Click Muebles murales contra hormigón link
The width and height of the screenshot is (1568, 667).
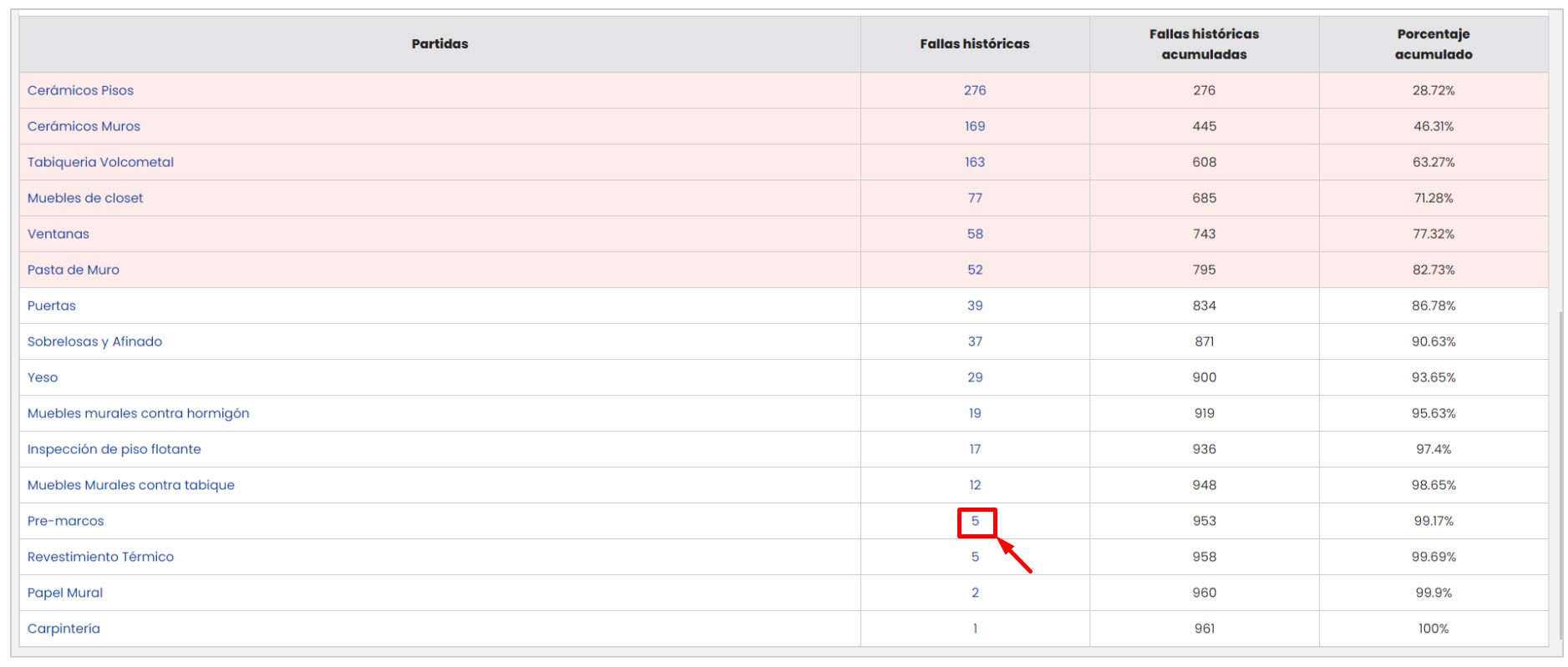point(138,413)
